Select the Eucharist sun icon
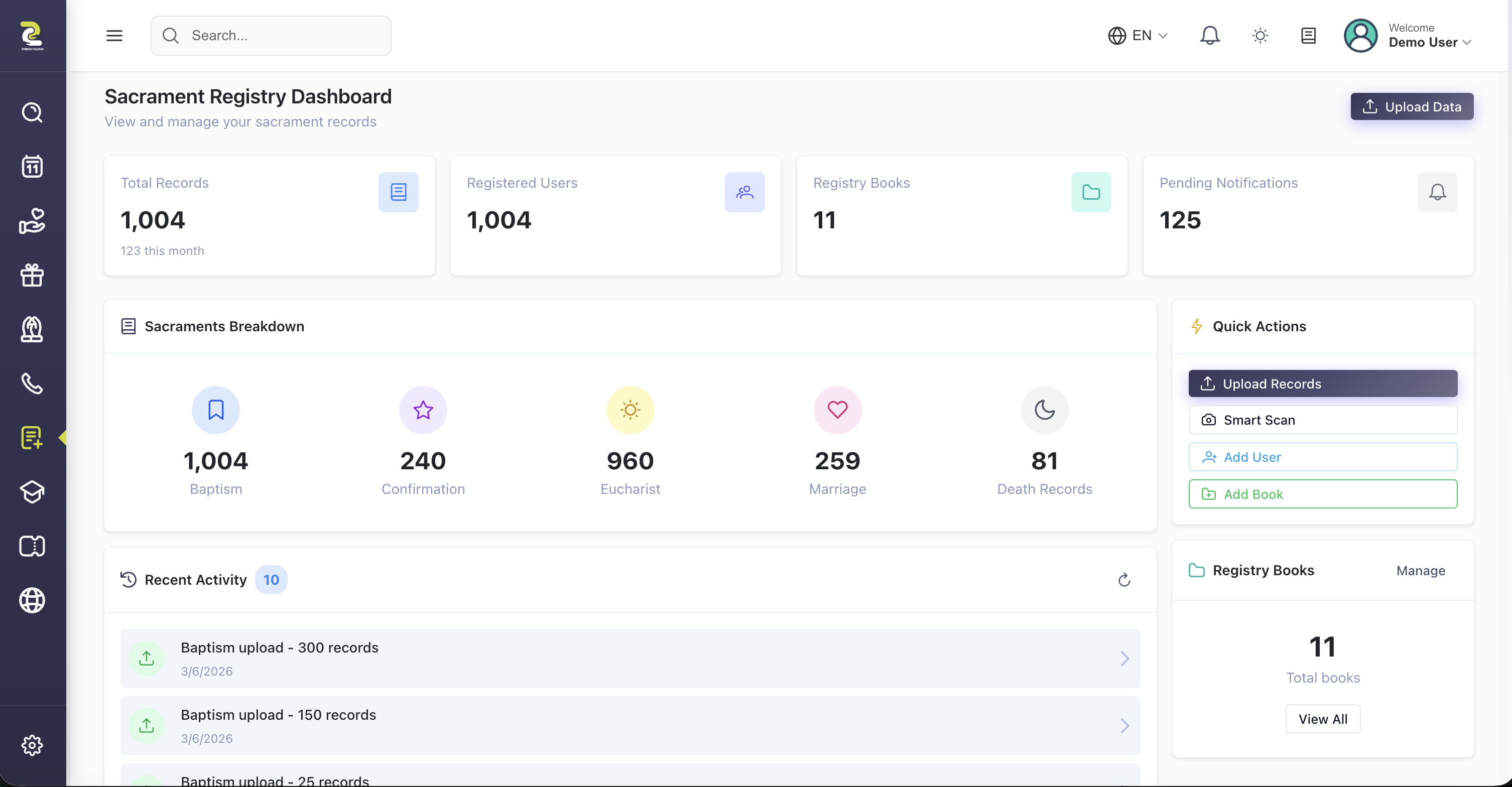1512x787 pixels. [631, 410]
